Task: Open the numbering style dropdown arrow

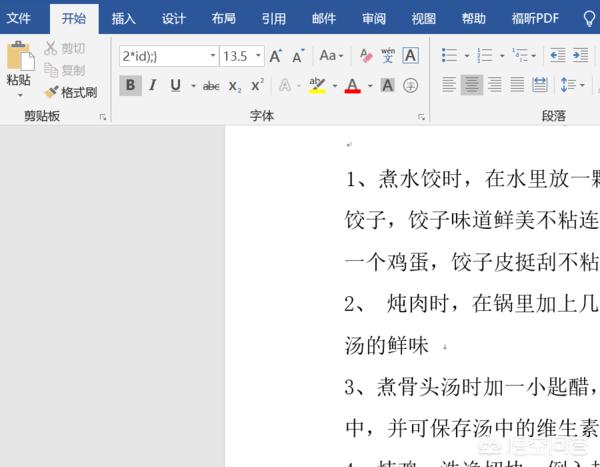Action: point(502,56)
